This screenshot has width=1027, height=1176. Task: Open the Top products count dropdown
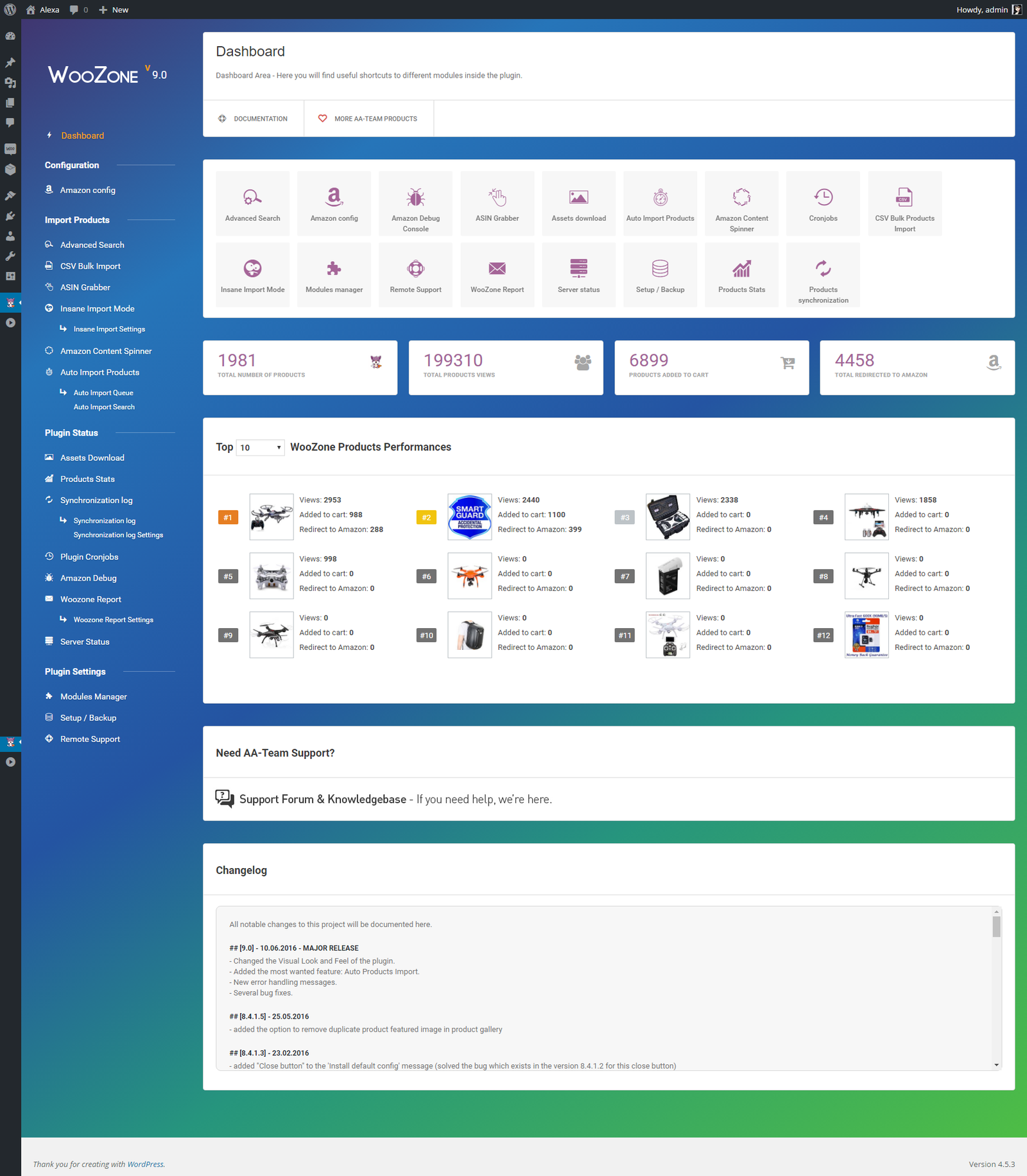[x=259, y=447]
